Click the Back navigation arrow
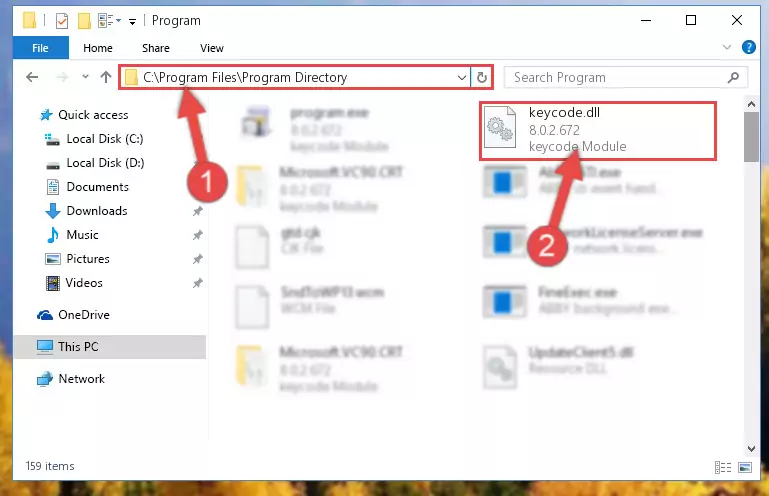The height and width of the screenshot is (496, 769). (x=32, y=77)
